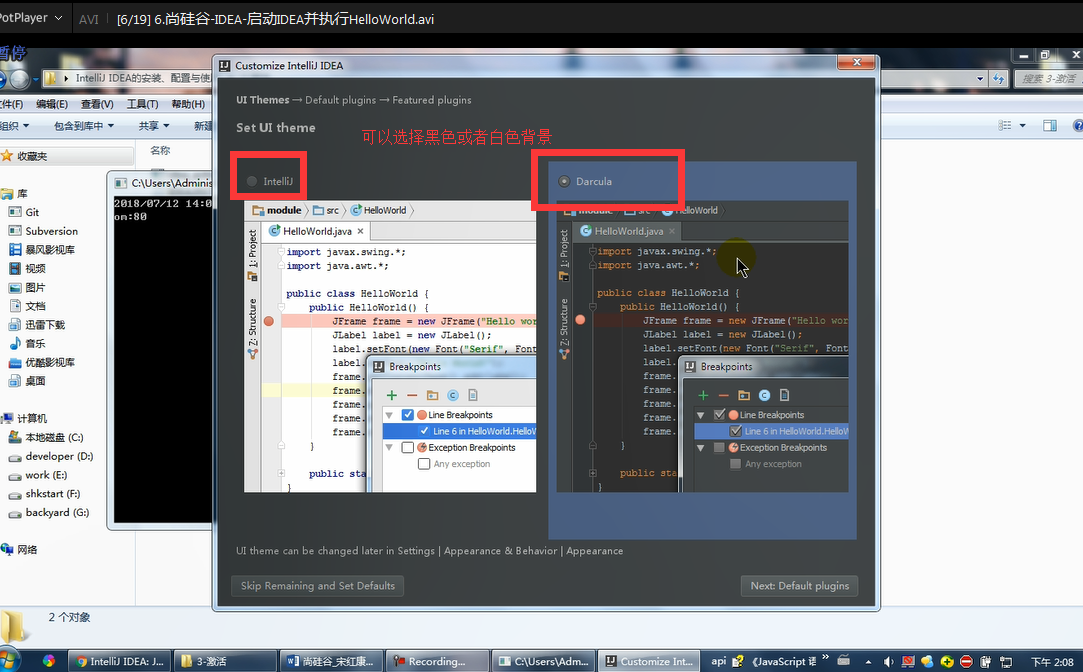The height and width of the screenshot is (672, 1083).
Task: Click the Default plugins breadcrumb step
Action: click(x=341, y=100)
